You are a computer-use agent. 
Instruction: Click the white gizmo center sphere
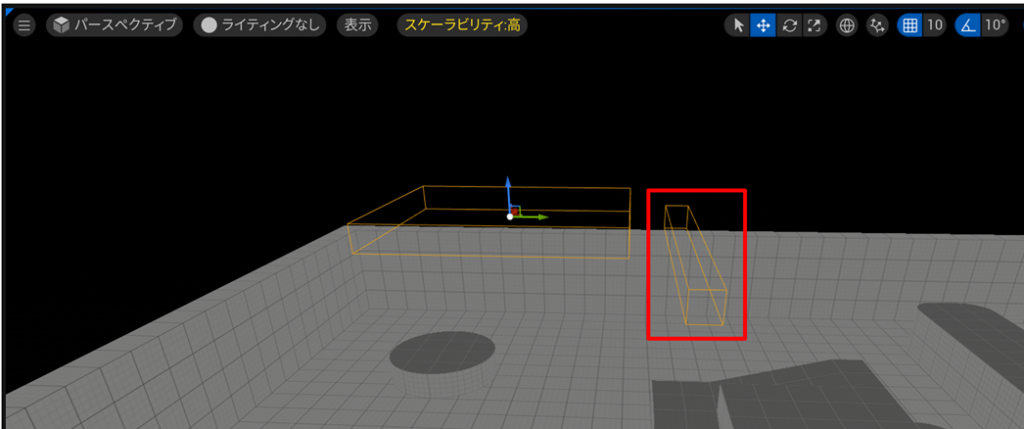[510, 217]
